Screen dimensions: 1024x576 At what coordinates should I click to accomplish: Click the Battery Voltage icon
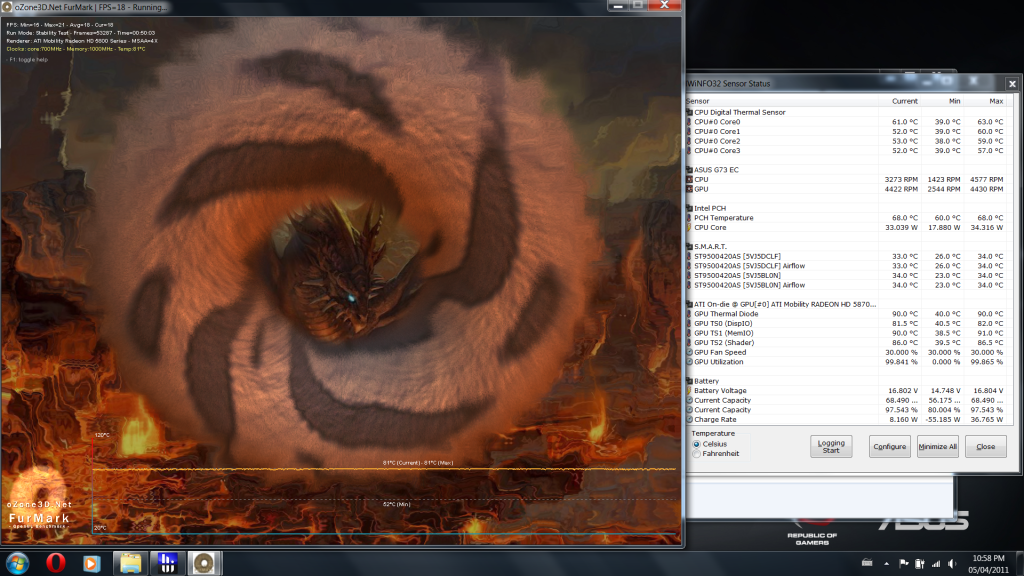click(x=689, y=391)
